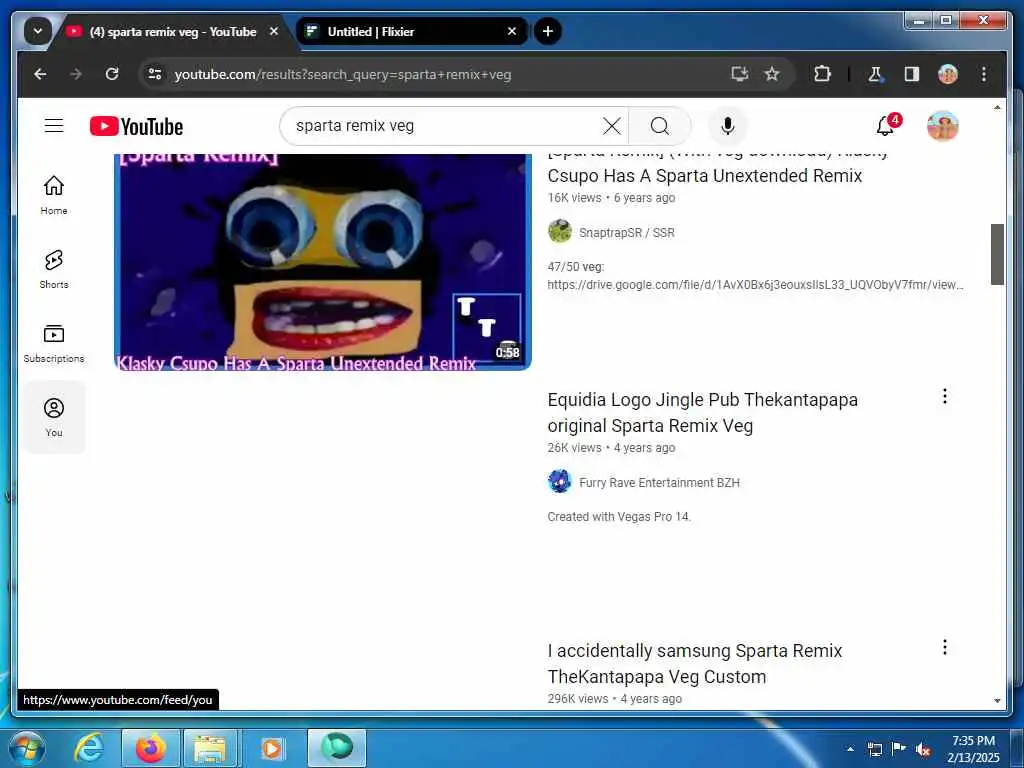Open the Windows Start button
This screenshot has height=768, width=1024.
pyautogui.click(x=25, y=749)
